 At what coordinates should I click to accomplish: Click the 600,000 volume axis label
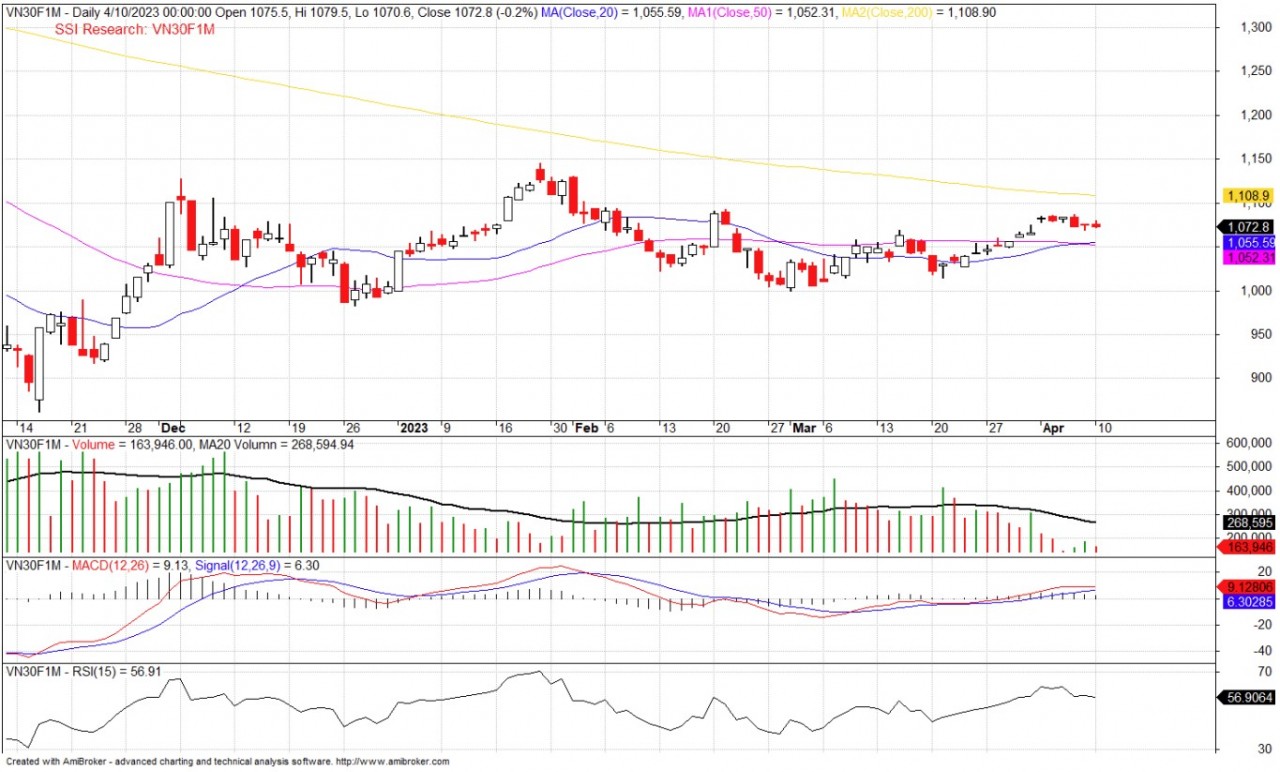click(x=1250, y=443)
